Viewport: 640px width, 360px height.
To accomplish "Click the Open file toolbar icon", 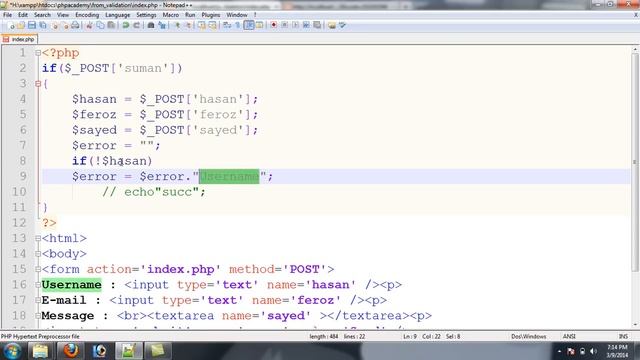I will (x=21, y=25).
